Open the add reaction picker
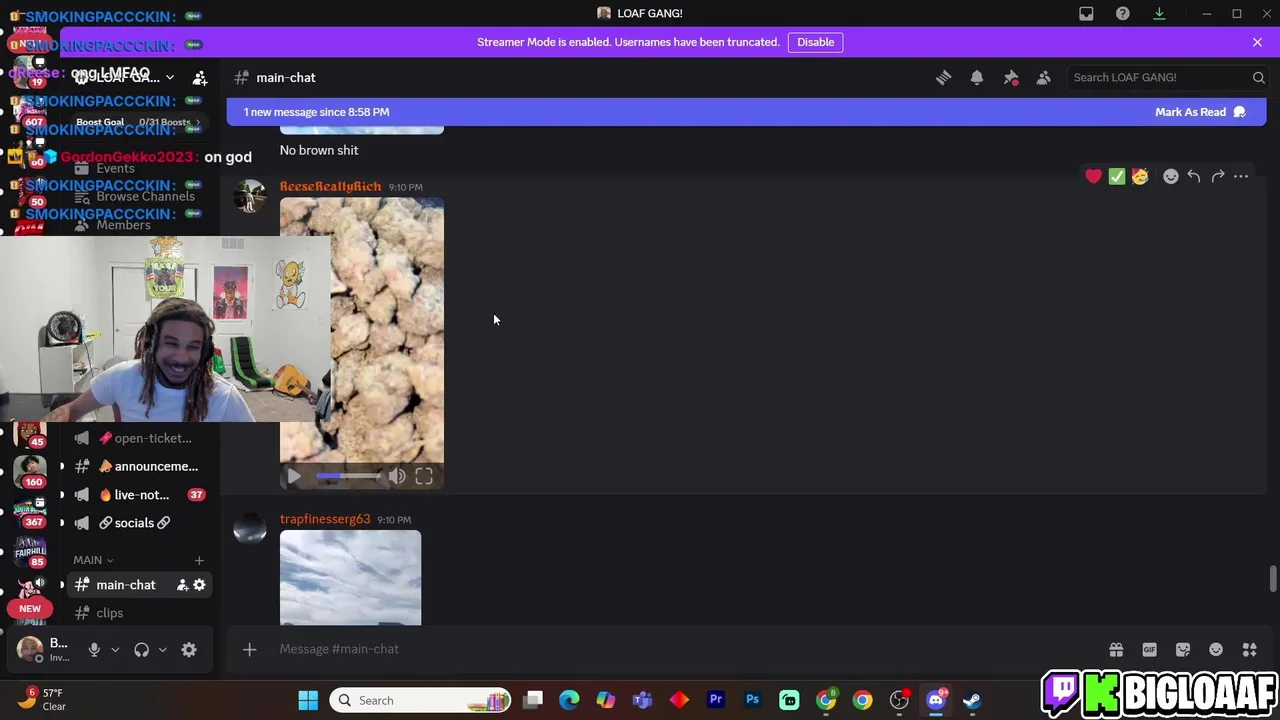Image resolution: width=1280 pixels, height=720 pixels. pyautogui.click(x=1171, y=177)
